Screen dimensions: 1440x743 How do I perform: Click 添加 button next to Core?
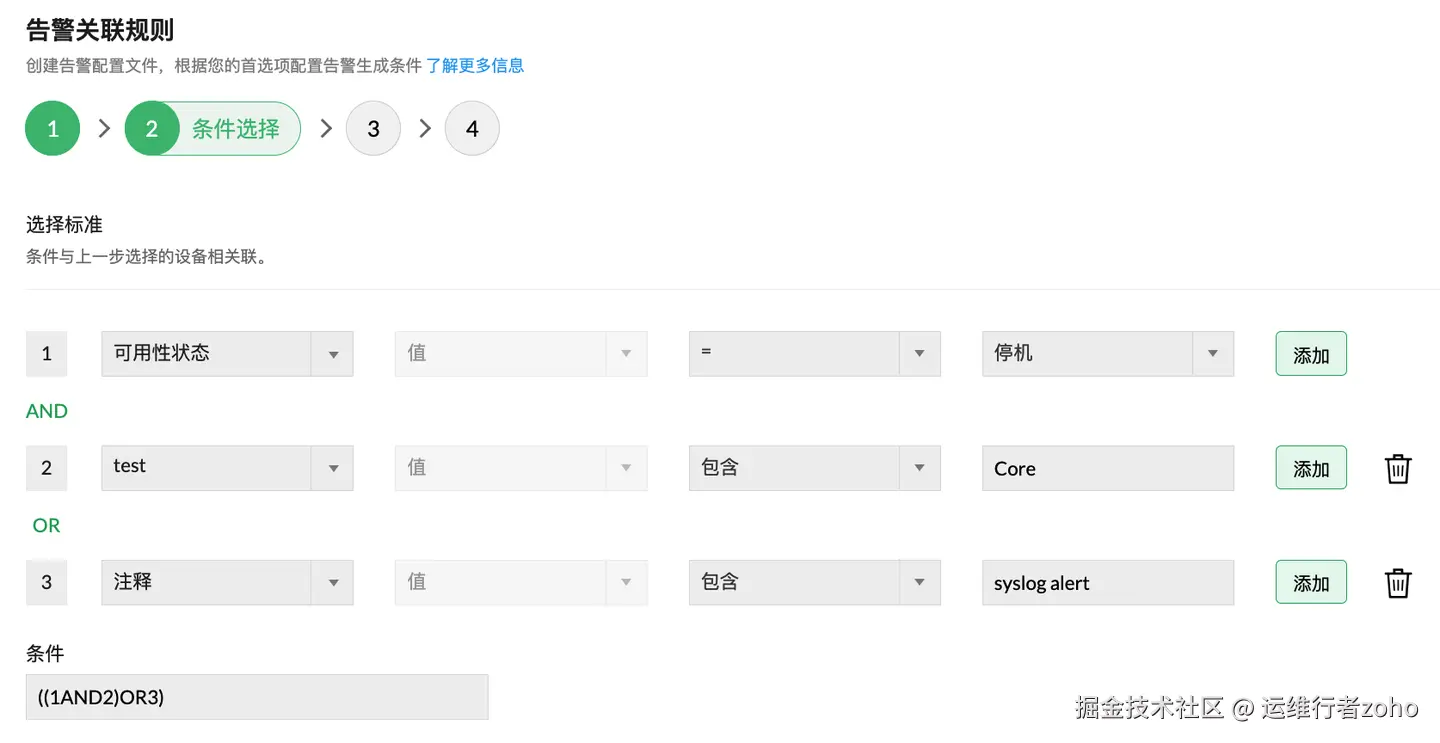pos(1310,468)
